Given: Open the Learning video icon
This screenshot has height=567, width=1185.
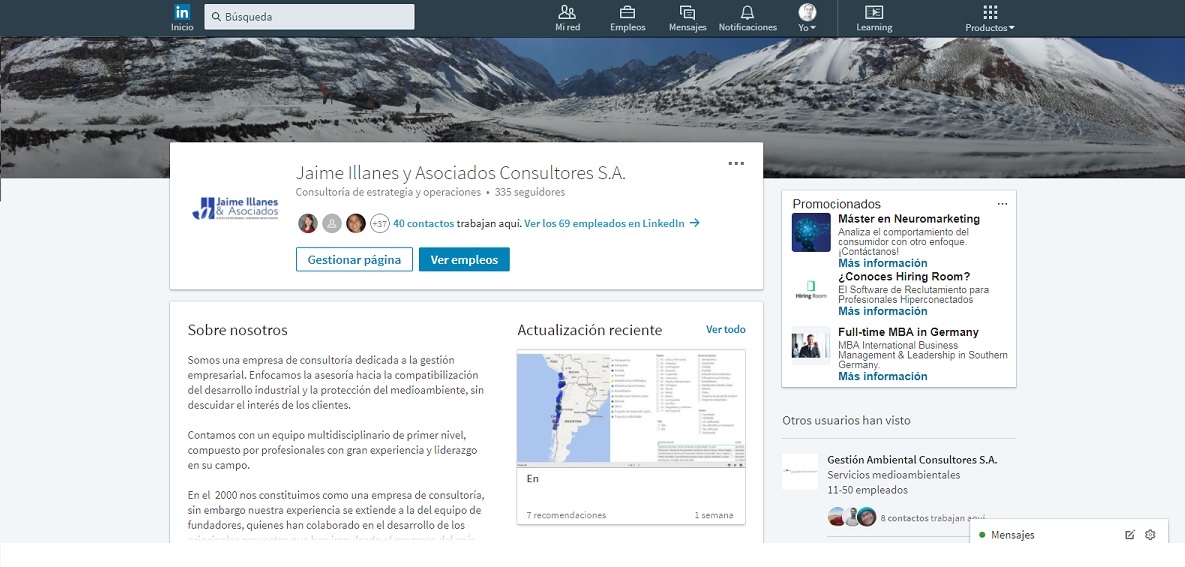Looking at the screenshot, I should pyautogui.click(x=874, y=12).
